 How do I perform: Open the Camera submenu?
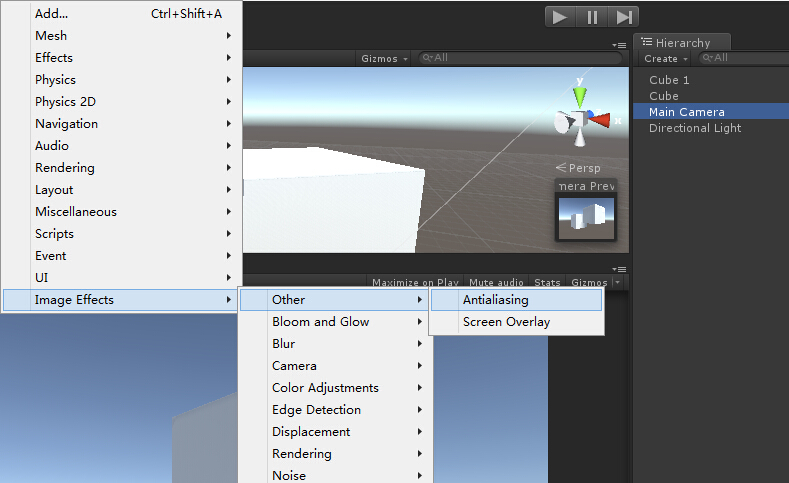(x=335, y=366)
